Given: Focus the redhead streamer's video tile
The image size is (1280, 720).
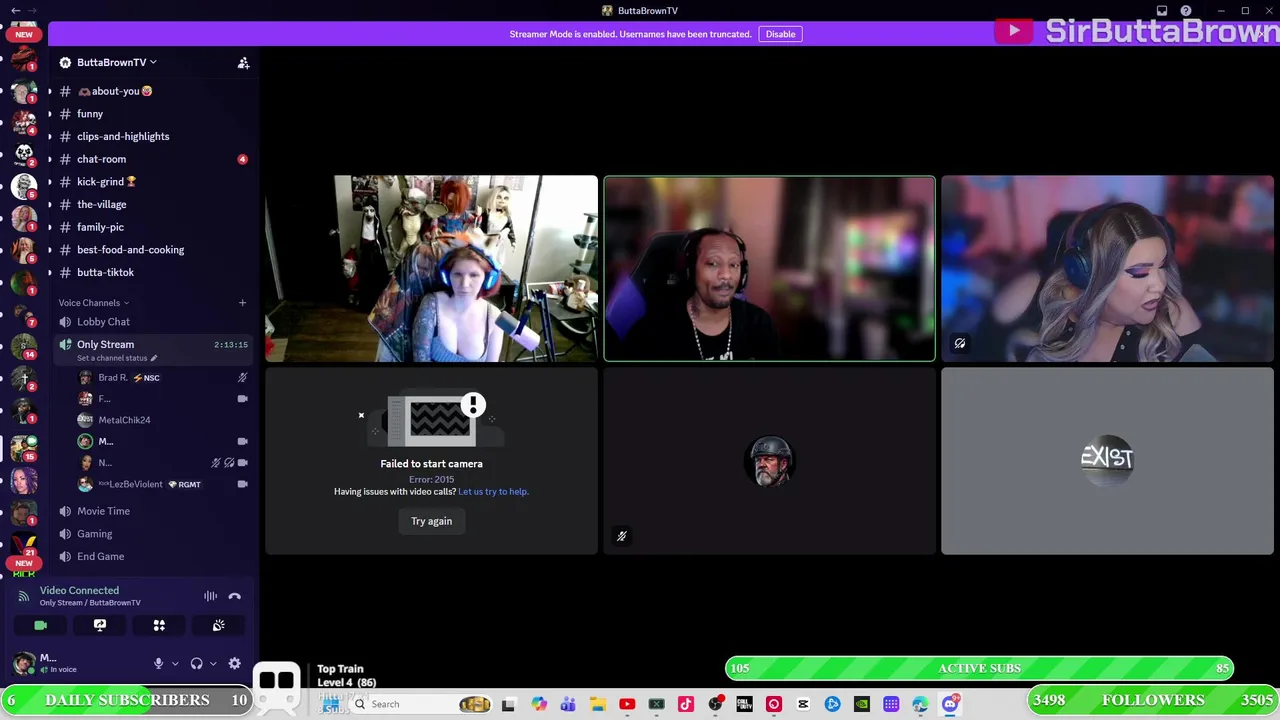Looking at the screenshot, I should pos(431,268).
